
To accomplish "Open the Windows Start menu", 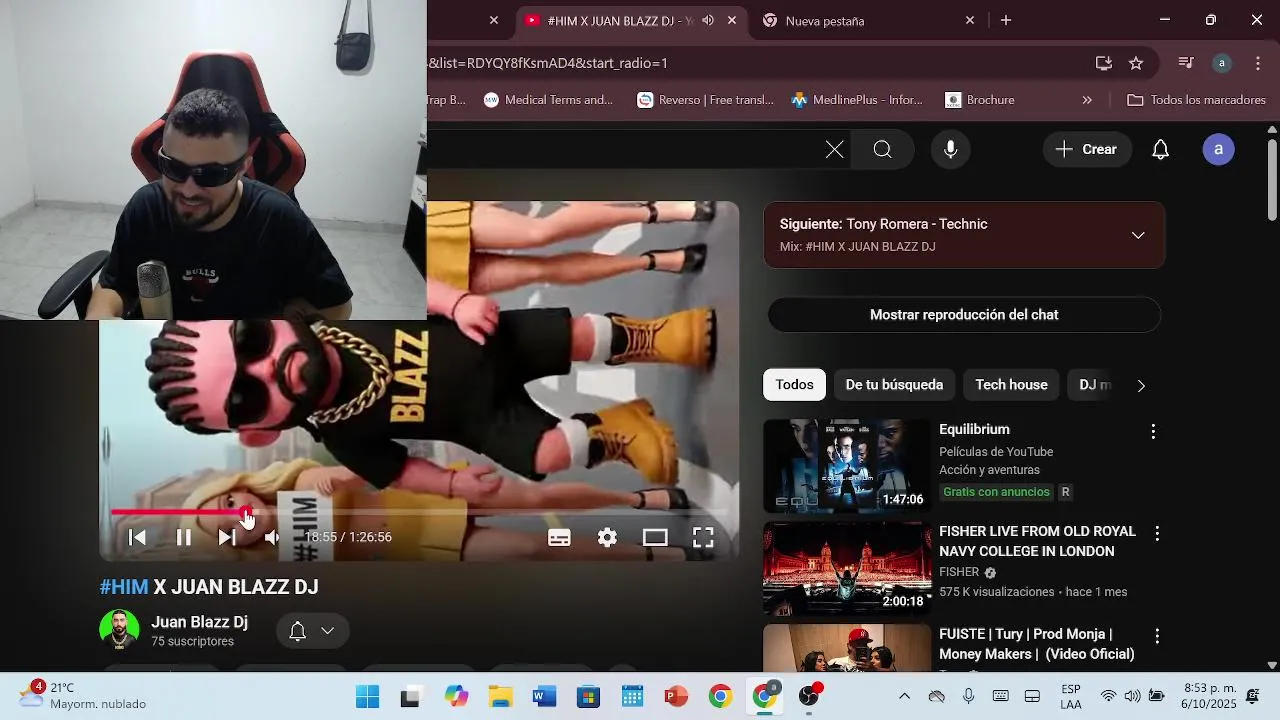I will tap(368, 696).
